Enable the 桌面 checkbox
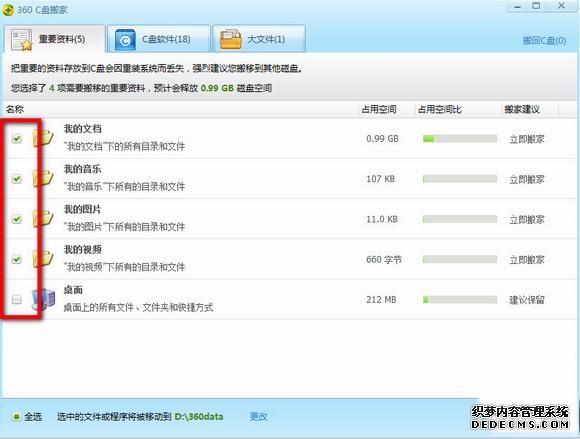Viewport: 580px width, 439px height. point(17,299)
